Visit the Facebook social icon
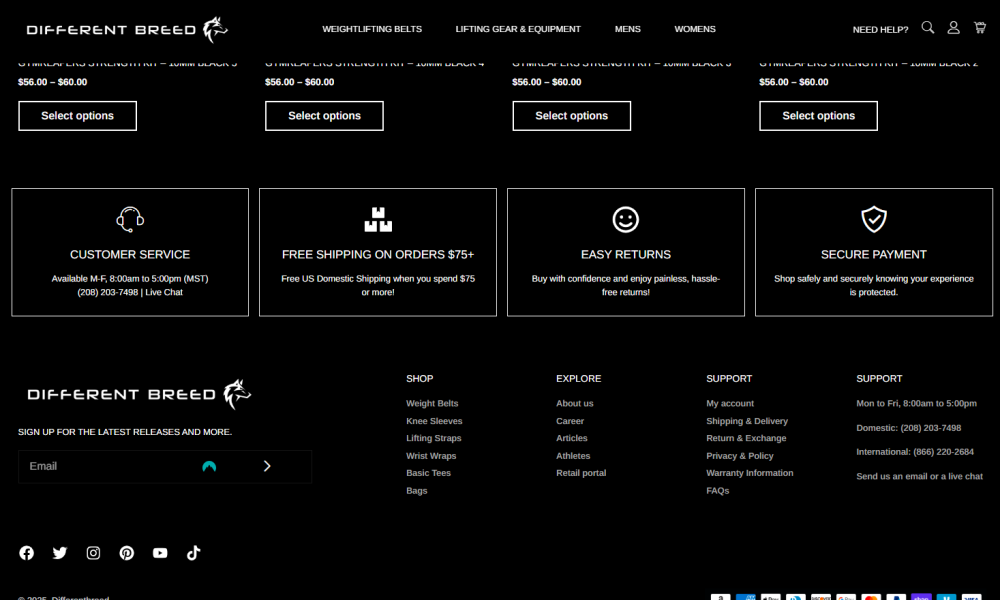The image size is (1000, 600). tap(27, 553)
